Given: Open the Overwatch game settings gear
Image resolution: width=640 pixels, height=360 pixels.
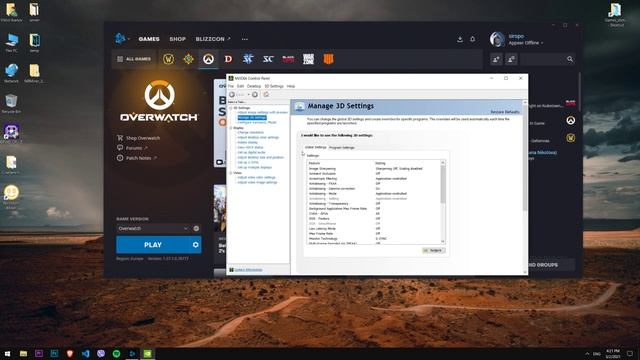Looking at the screenshot, I should coord(196,244).
